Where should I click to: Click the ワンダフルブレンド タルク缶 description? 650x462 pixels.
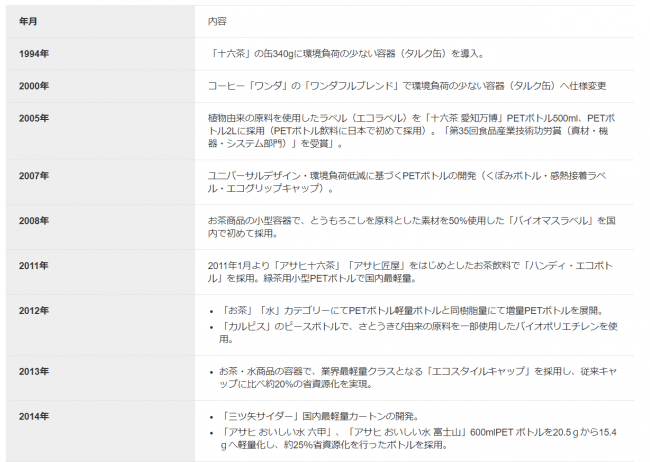pyautogui.click(x=407, y=86)
